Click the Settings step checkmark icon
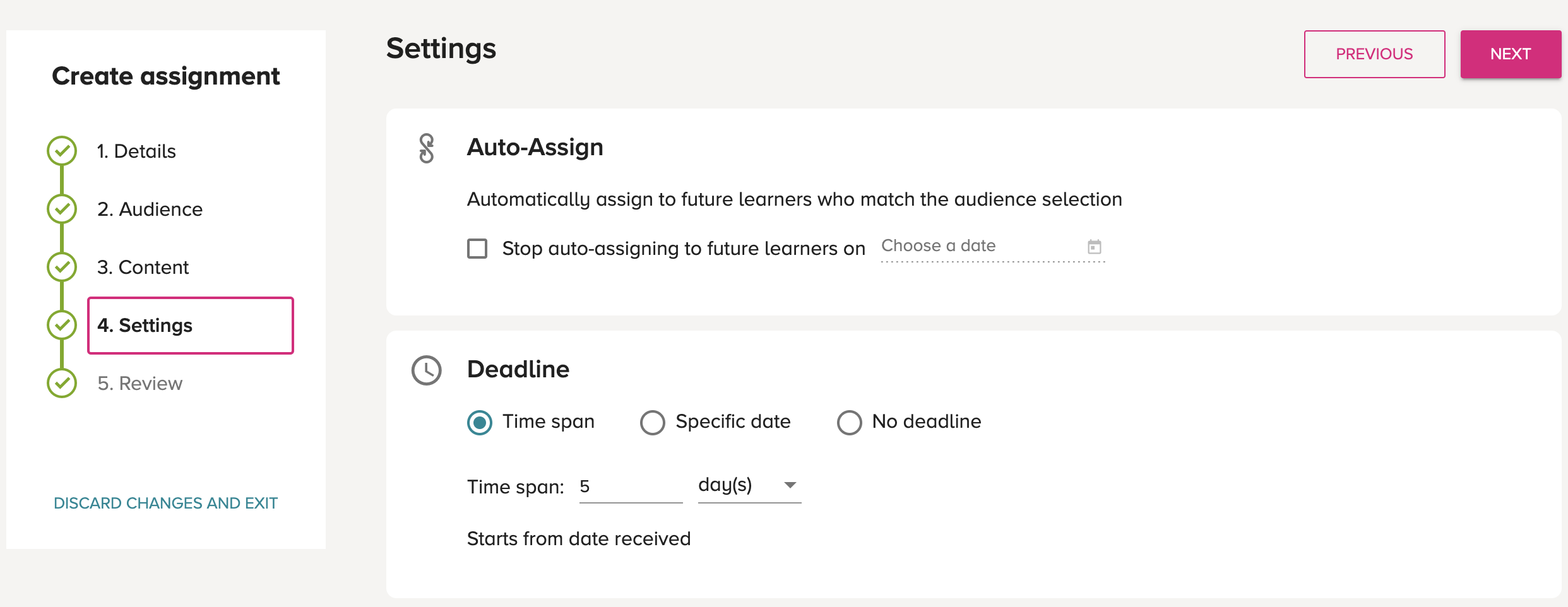Viewport: 1568px width, 607px height. [62, 325]
